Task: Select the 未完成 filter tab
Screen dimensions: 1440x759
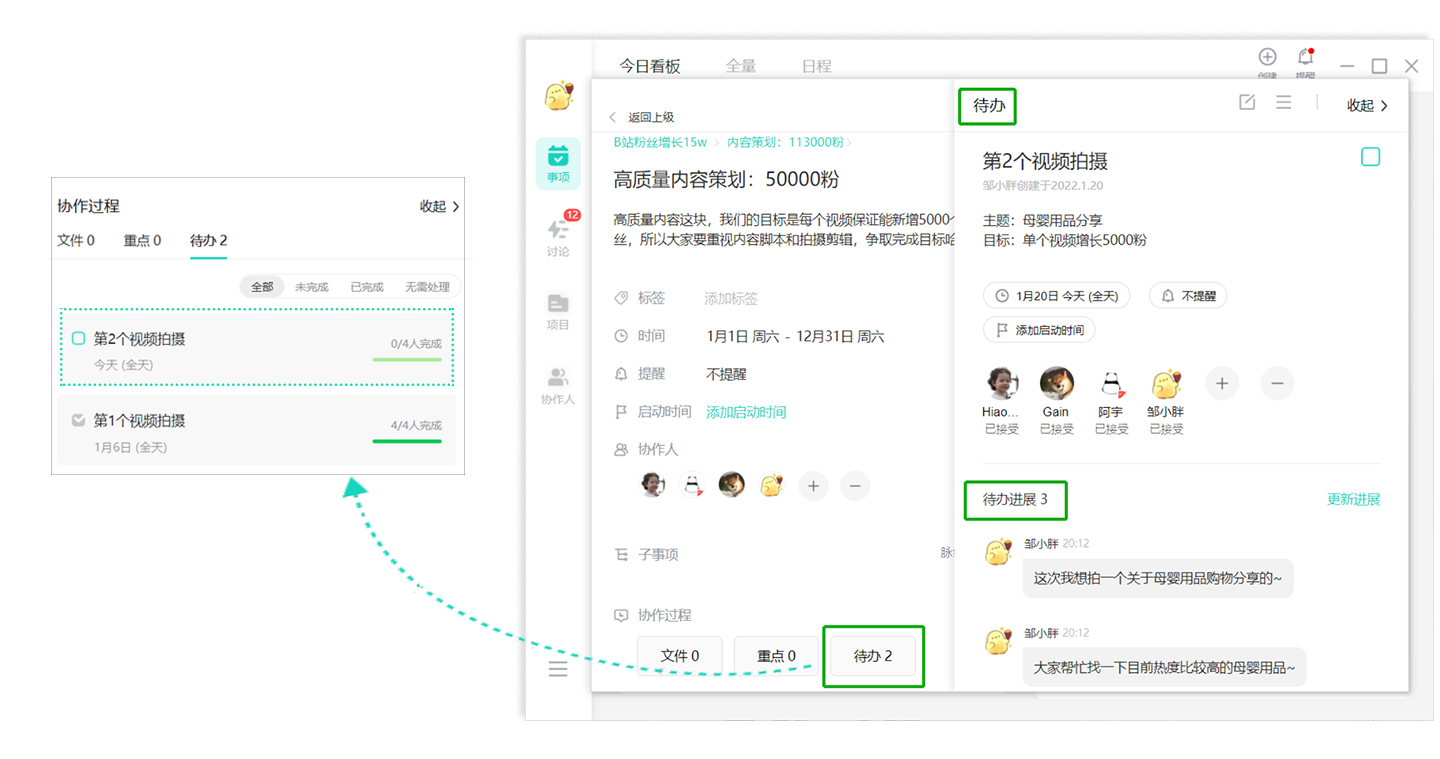Action: [311, 287]
